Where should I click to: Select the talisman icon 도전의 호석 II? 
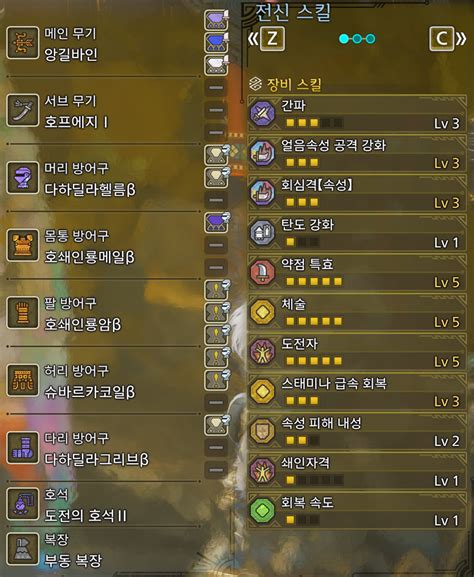coord(22,504)
